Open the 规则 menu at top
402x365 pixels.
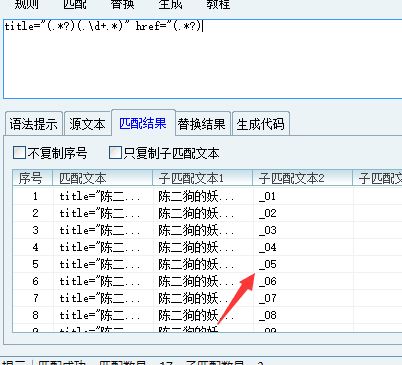pyautogui.click(x=27, y=4)
